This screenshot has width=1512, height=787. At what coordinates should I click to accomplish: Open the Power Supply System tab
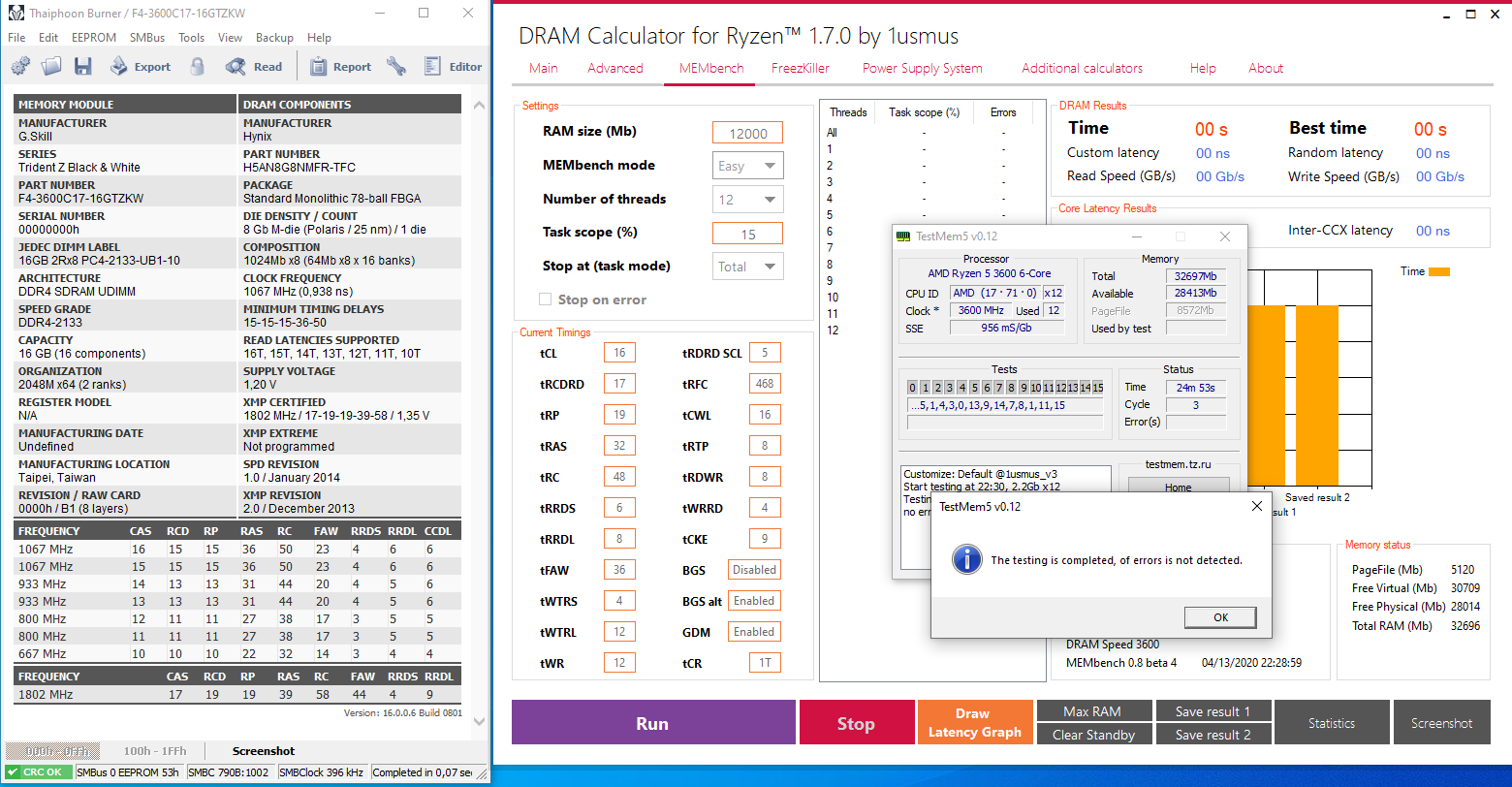tap(923, 68)
